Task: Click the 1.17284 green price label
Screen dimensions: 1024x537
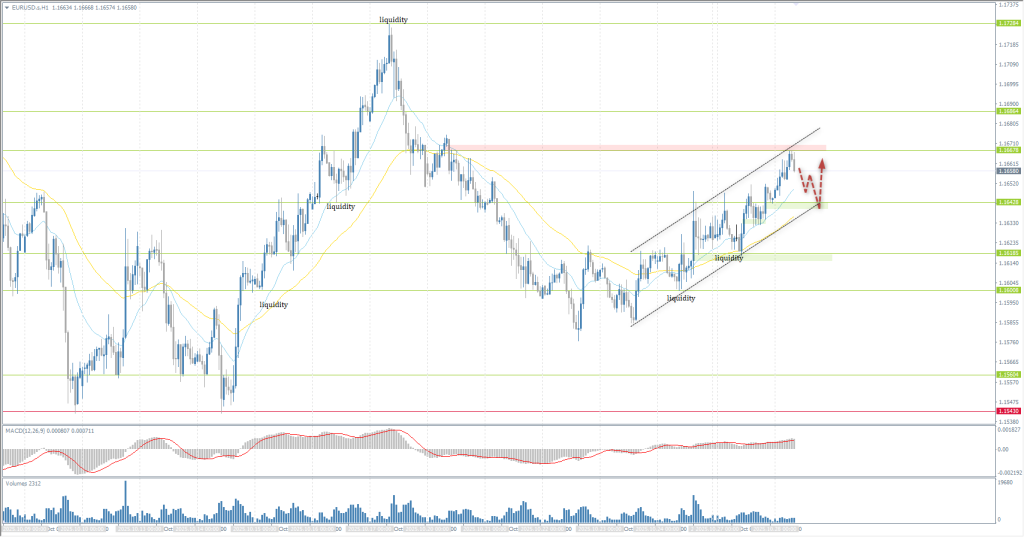Action: [1008, 23]
